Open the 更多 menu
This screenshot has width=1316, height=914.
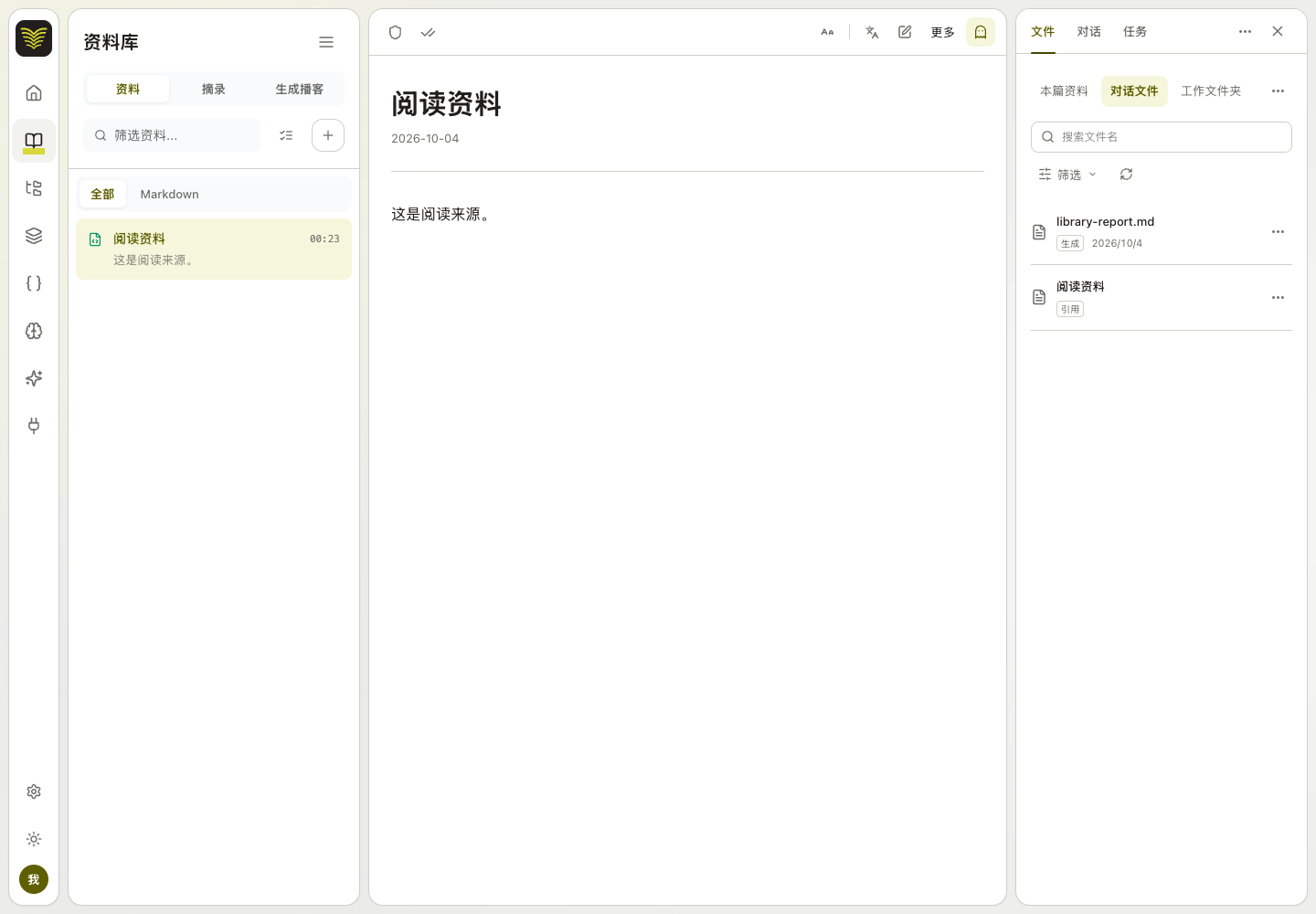click(x=942, y=32)
